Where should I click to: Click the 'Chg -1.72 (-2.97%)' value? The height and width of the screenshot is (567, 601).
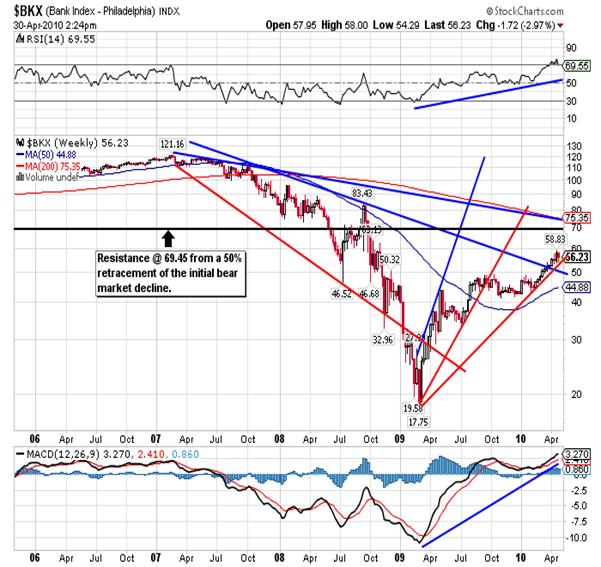click(516, 25)
